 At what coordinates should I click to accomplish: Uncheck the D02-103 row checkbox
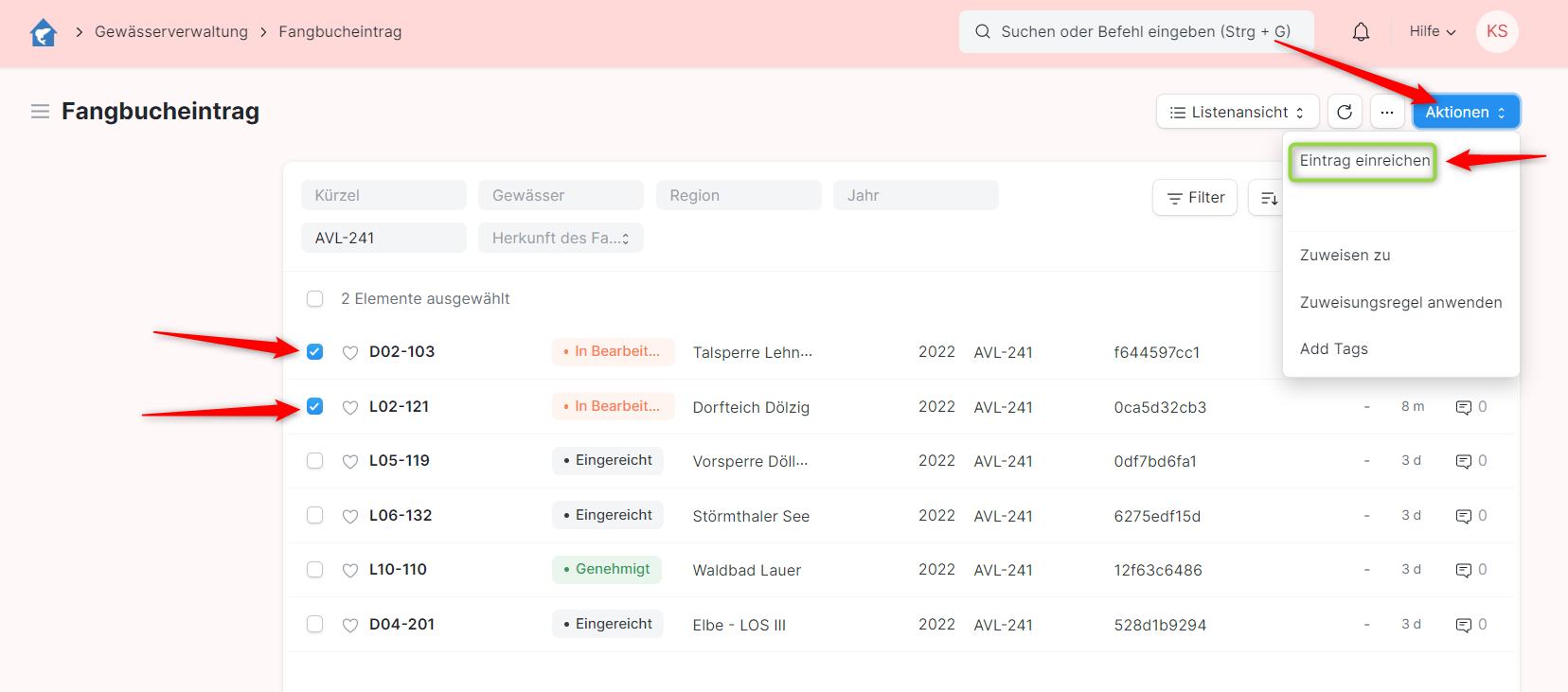pyautogui.click(x=315, y=352)
